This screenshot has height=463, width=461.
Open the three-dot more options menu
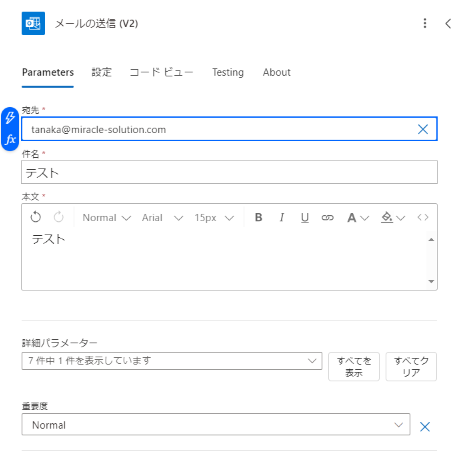tap(425, 23)
